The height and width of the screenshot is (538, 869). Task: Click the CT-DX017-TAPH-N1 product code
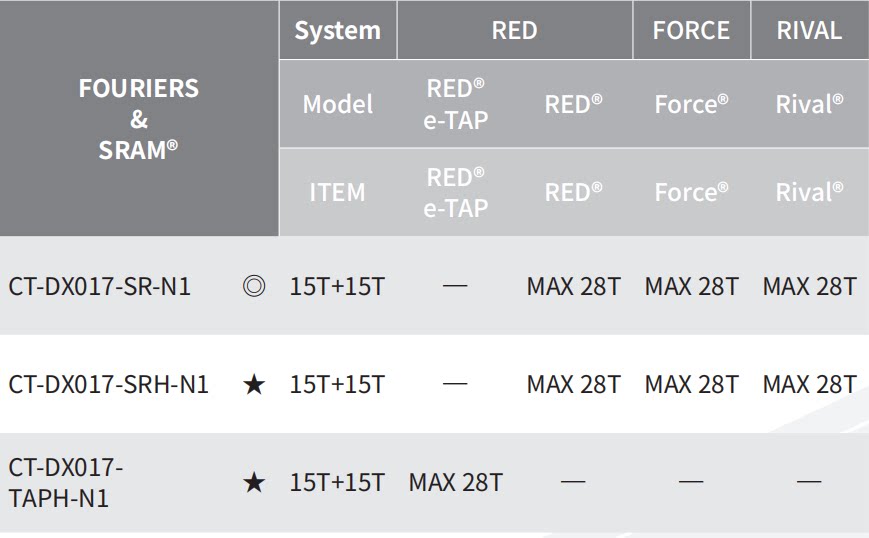point(66,482)
